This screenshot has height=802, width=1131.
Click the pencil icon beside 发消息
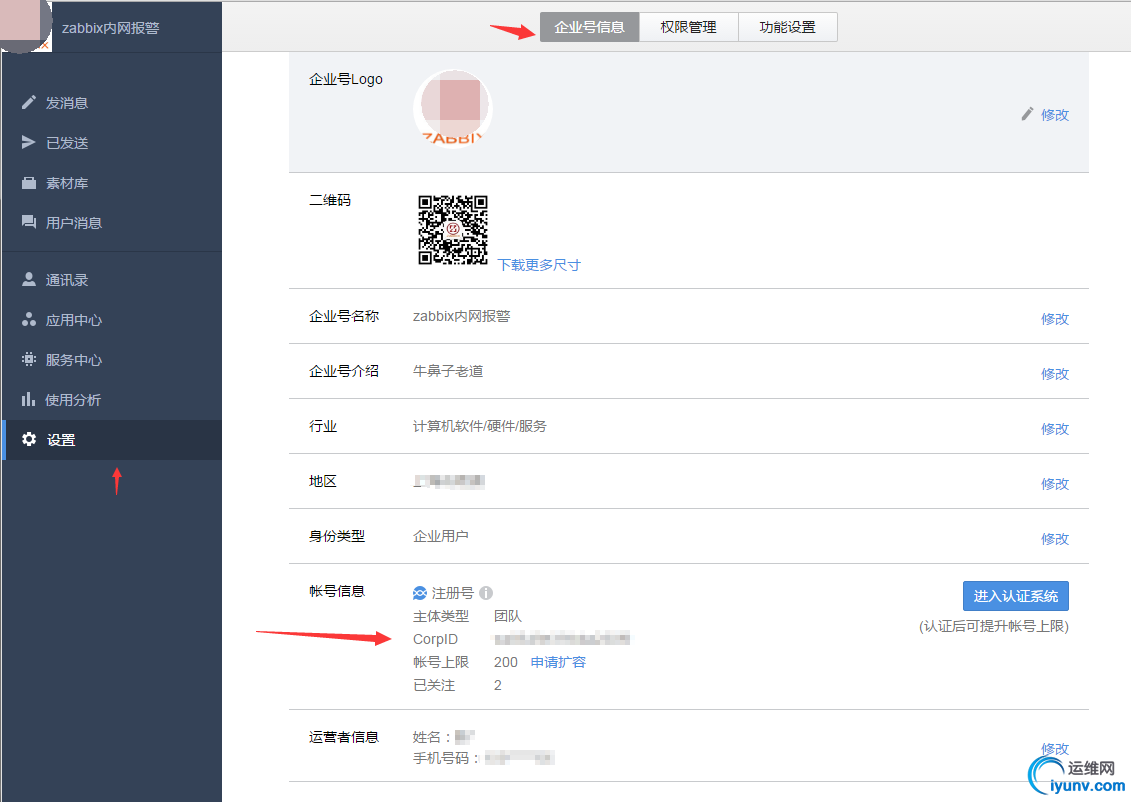(29, 102)
